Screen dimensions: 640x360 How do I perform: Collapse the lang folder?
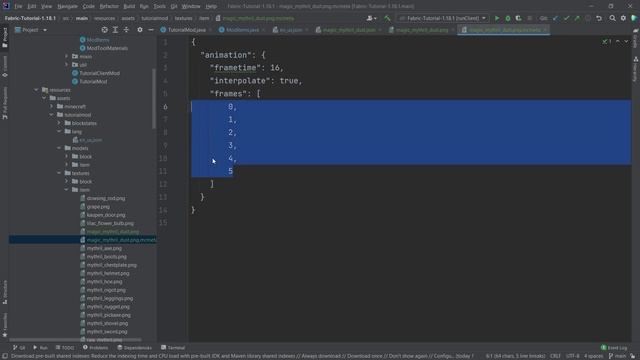[59, 132]
